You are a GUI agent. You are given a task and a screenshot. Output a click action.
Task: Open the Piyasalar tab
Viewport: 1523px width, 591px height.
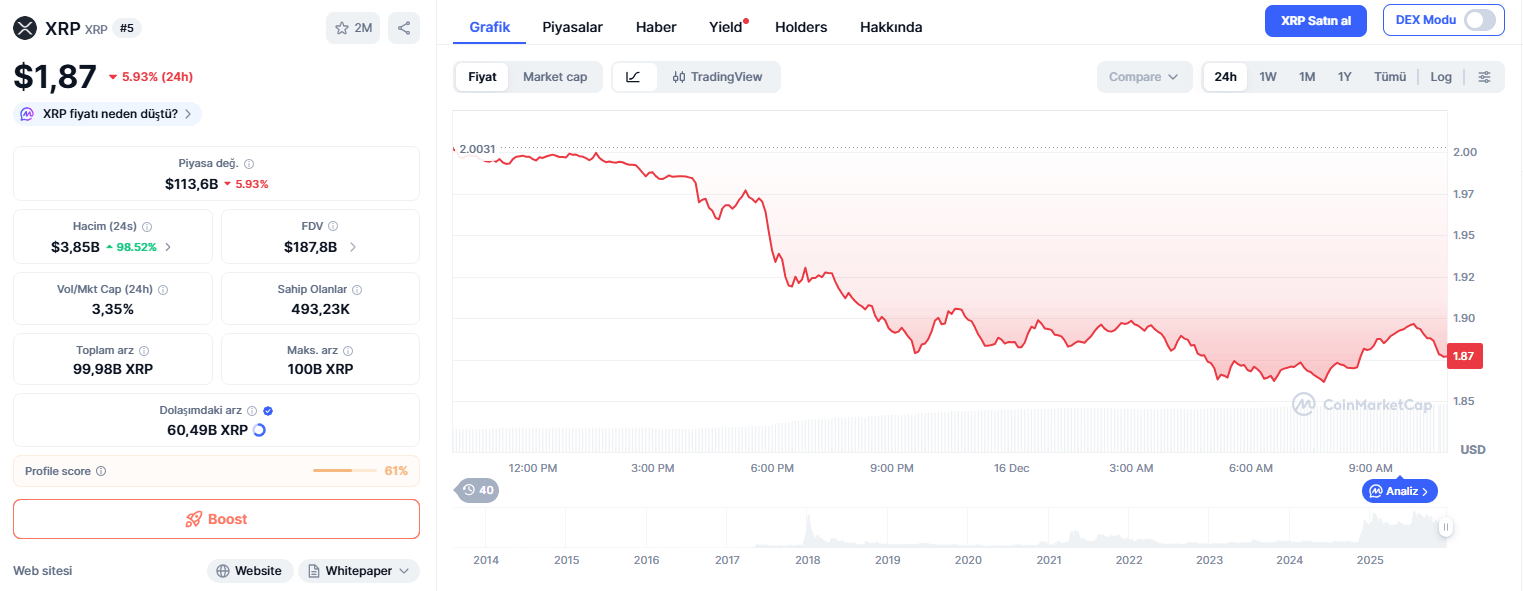(x=572, y=27)
